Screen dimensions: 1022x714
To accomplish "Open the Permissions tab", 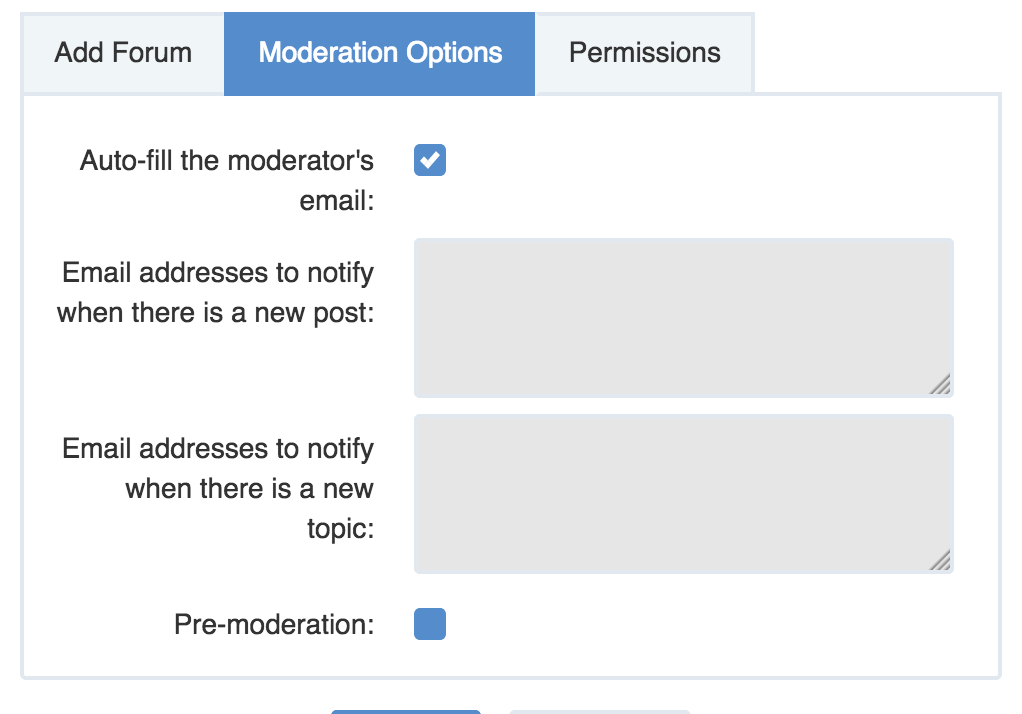I will [x=644, y=52].
